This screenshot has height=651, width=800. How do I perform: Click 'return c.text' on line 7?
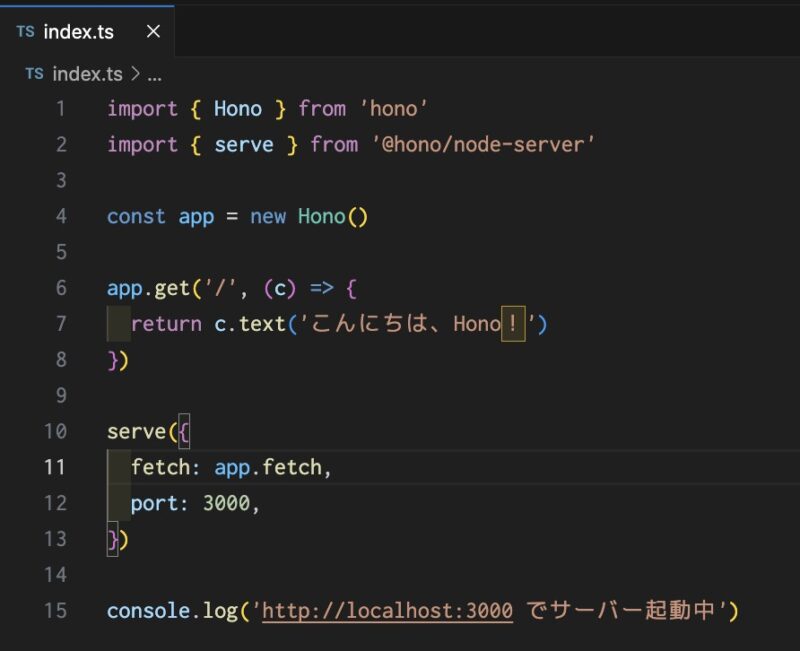point(208,324)
